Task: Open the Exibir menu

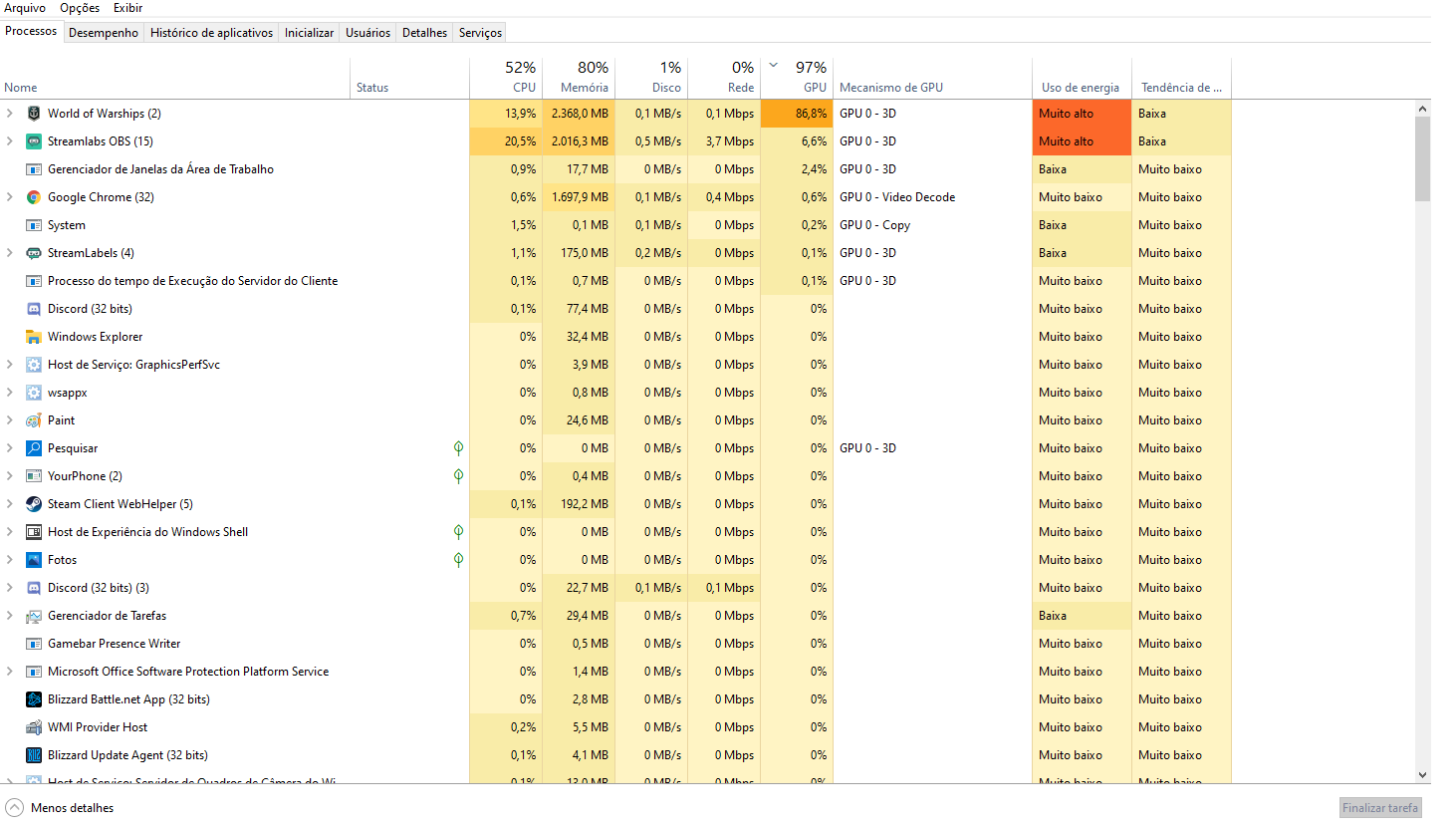Action: point(127,8)
